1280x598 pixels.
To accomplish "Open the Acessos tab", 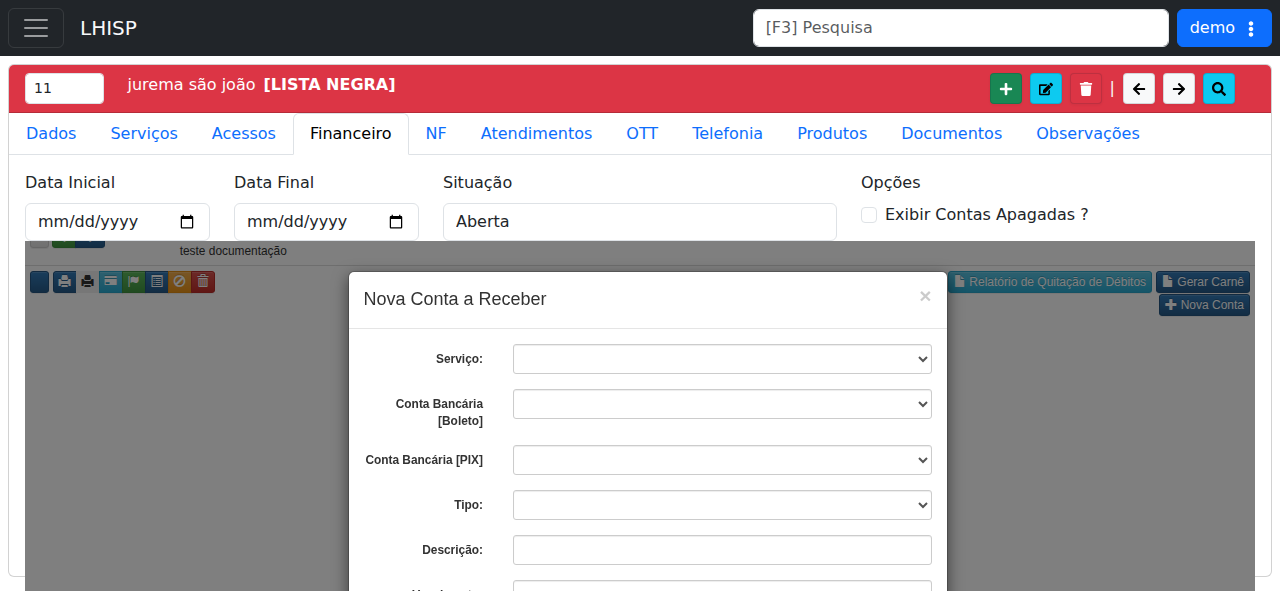I will click(x=244, y=134).
